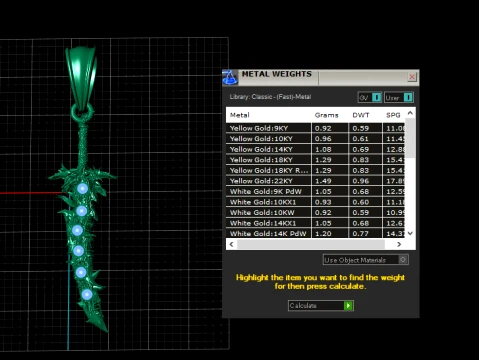The height and width of the screenshot is (360, 480).
Task: Click DWT value 0.68 for White Gold:9K PdW
Action: (x=361, y=192)
